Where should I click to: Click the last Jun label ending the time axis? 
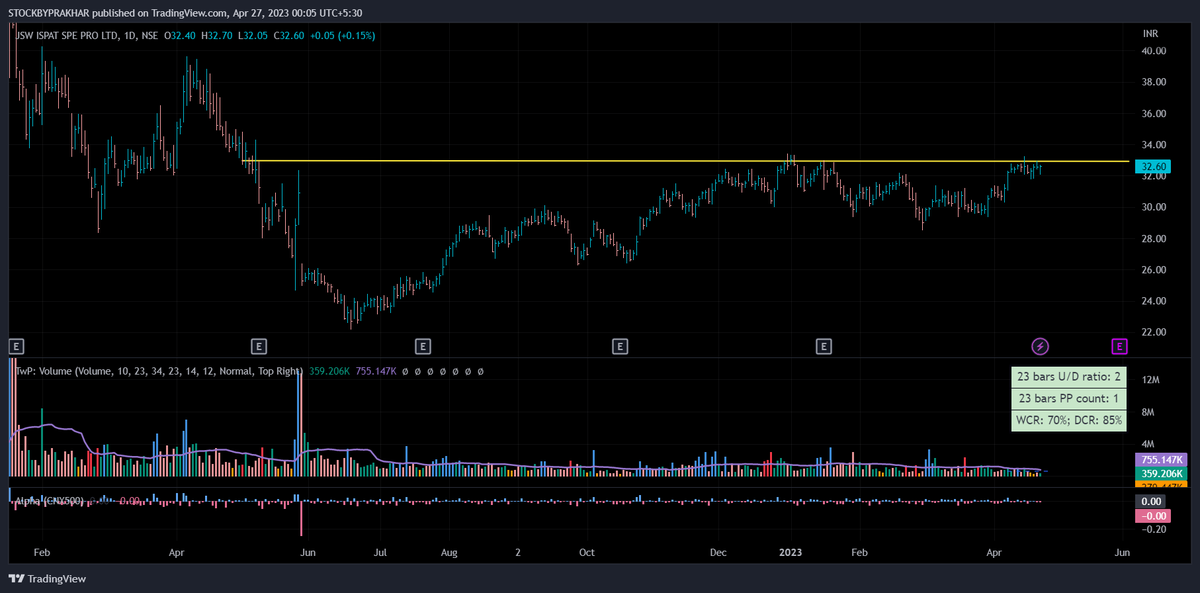click(x=1122, y=552)
